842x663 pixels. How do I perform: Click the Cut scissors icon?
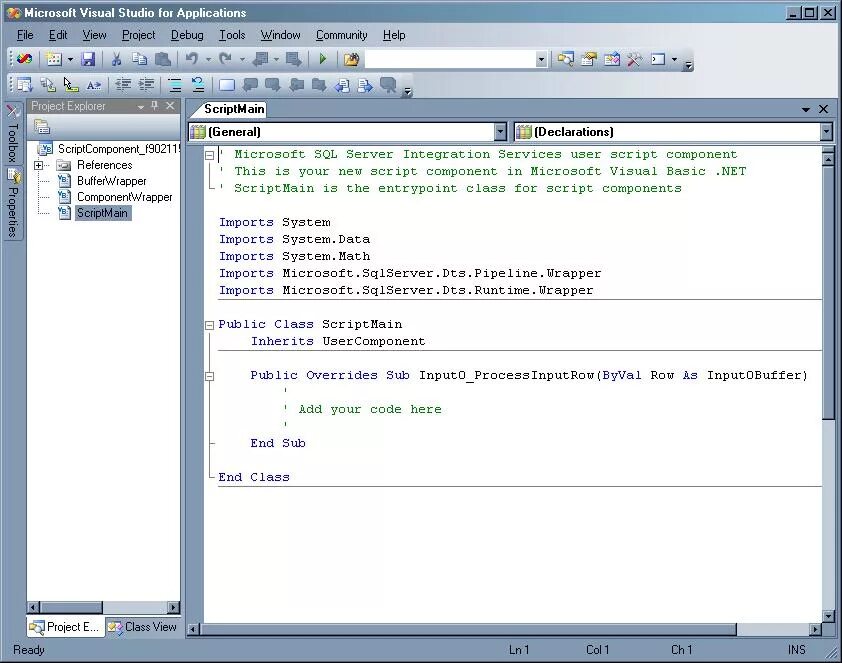tap(116, 59)
